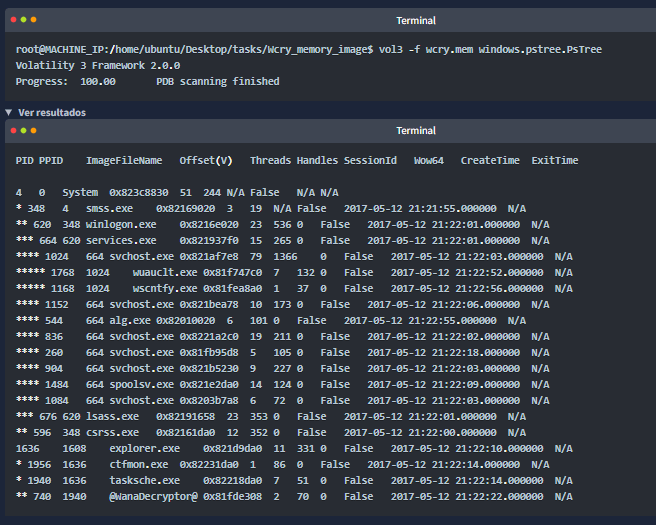The image size is (656, 525).
Task: Click the lsass.exe process name
Action: coord(112,417)
